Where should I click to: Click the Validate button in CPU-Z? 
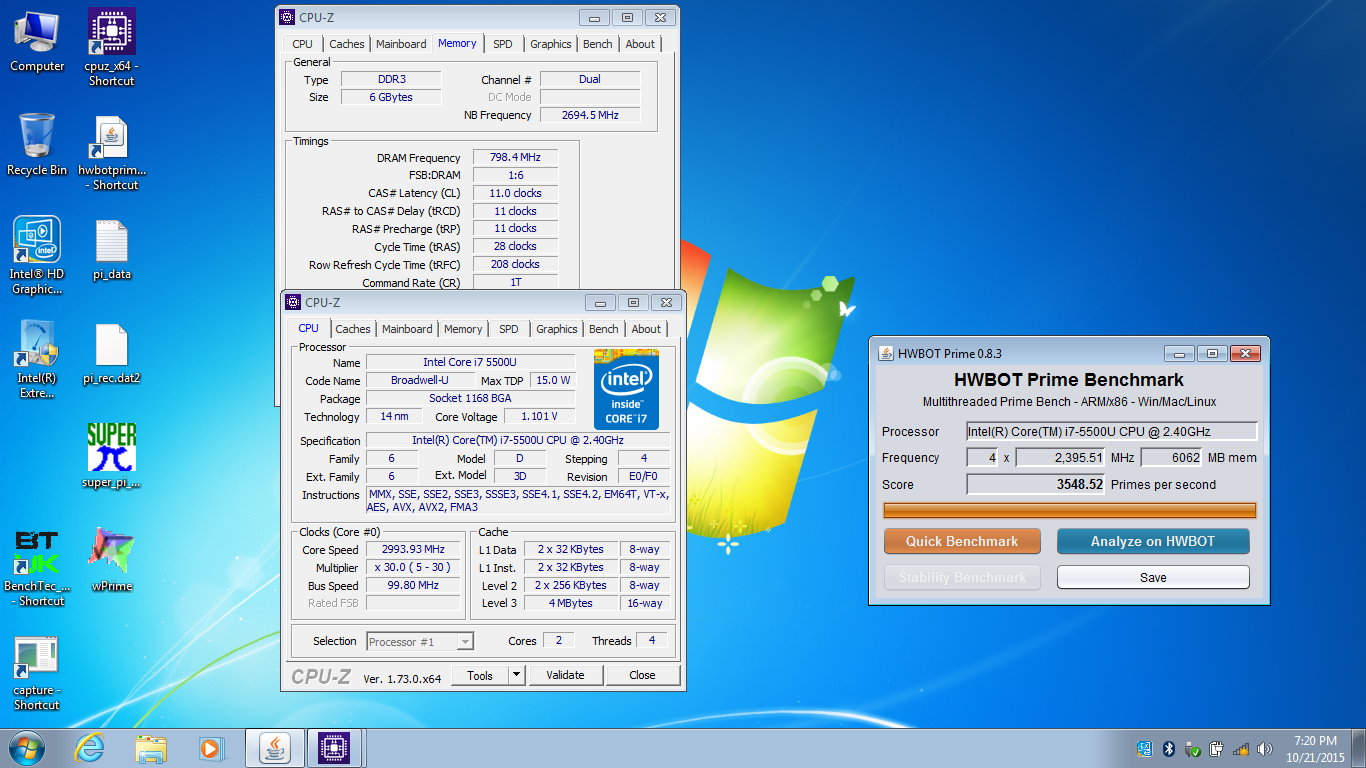(565, 675)
